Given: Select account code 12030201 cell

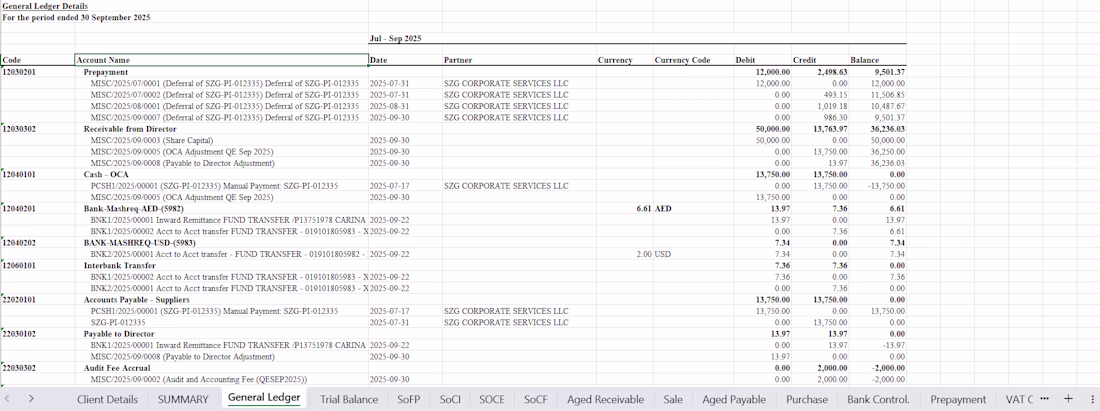Looking at the screenshot, I should click(38, 72).
